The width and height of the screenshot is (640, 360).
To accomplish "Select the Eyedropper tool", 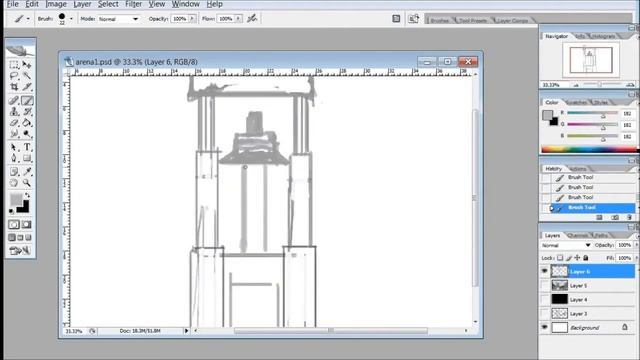I will pos(27,171).
